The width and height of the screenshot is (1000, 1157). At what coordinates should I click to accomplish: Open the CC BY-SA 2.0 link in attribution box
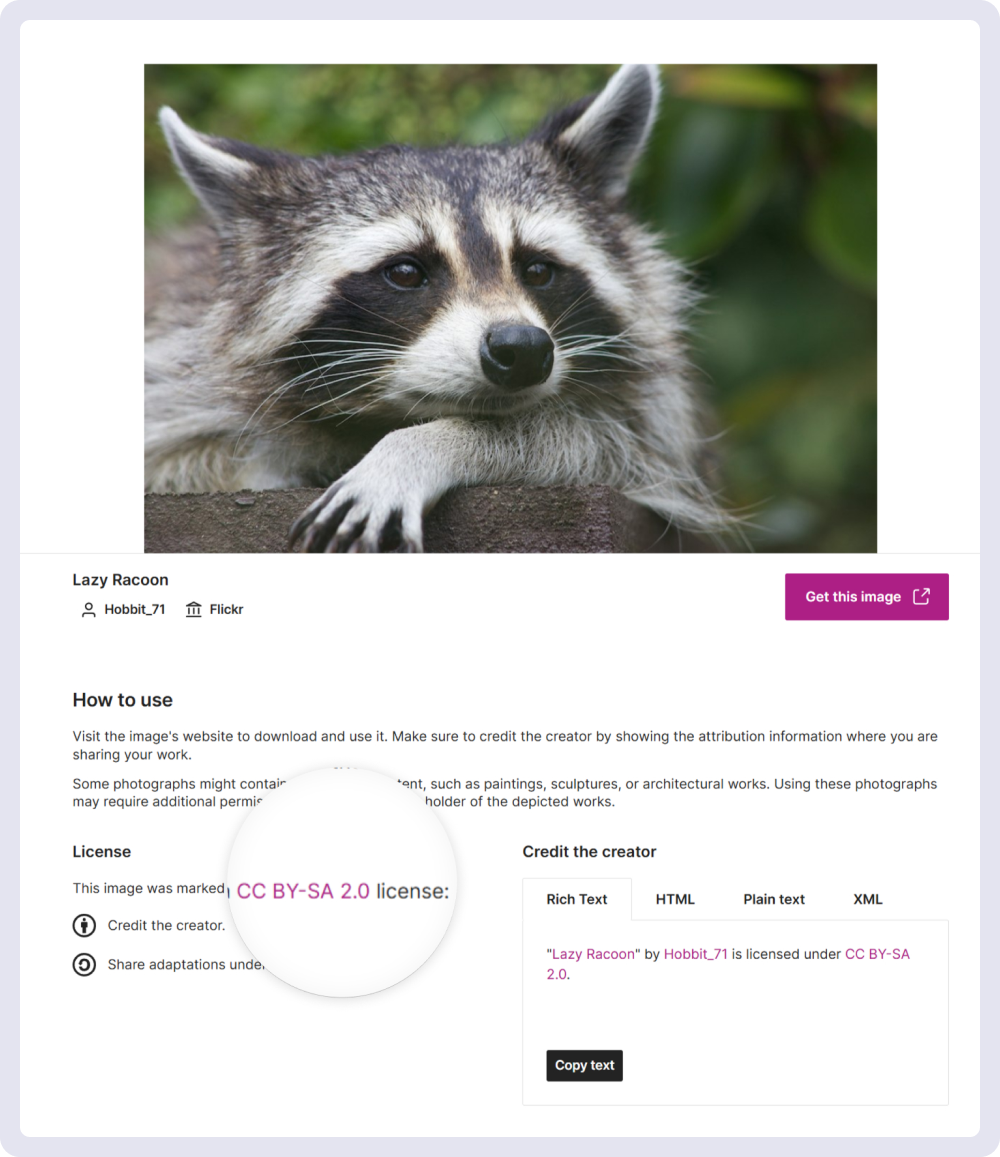click(x=877, y=954)
